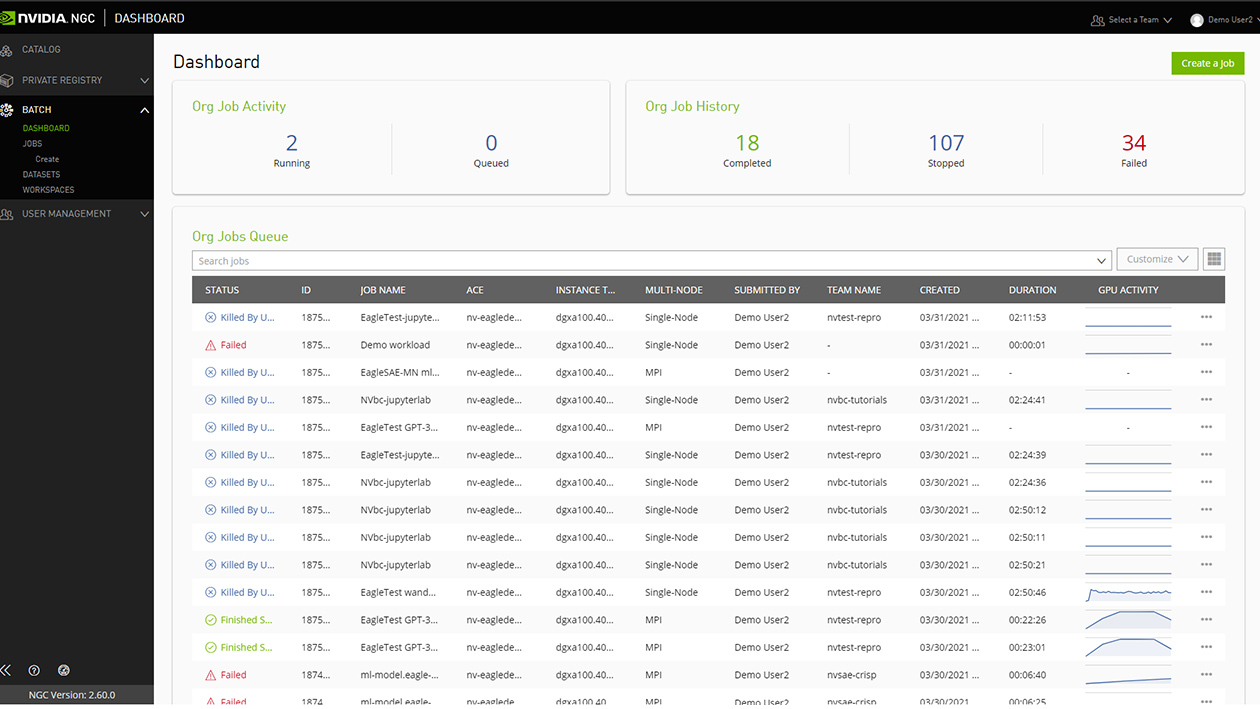Image resolution: width=1260 pixels, height=709 pixels.
Task: Collapse the Batch section in sidebar
Action: 144,109
